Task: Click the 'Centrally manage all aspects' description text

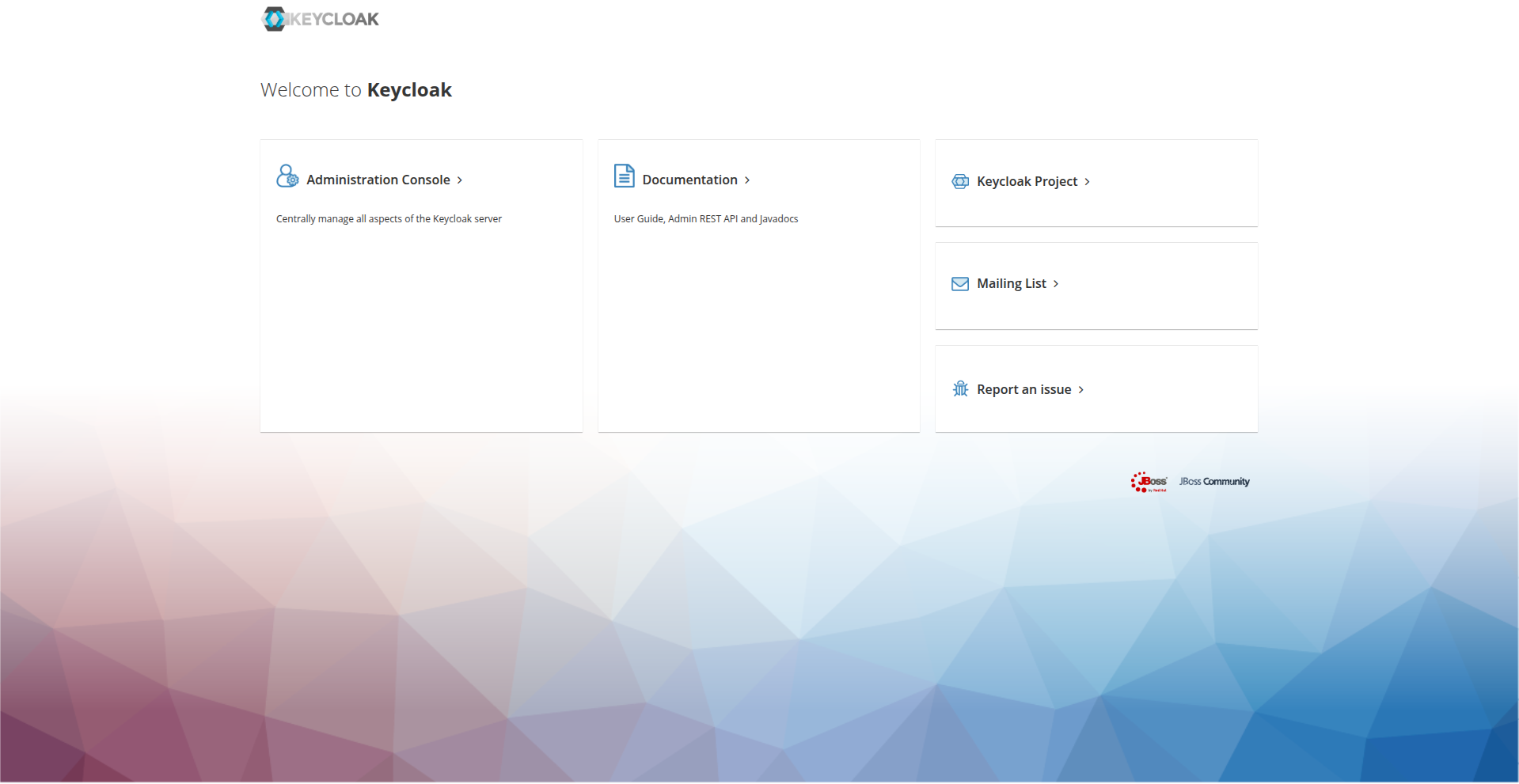Action: [x=389, y=219]
